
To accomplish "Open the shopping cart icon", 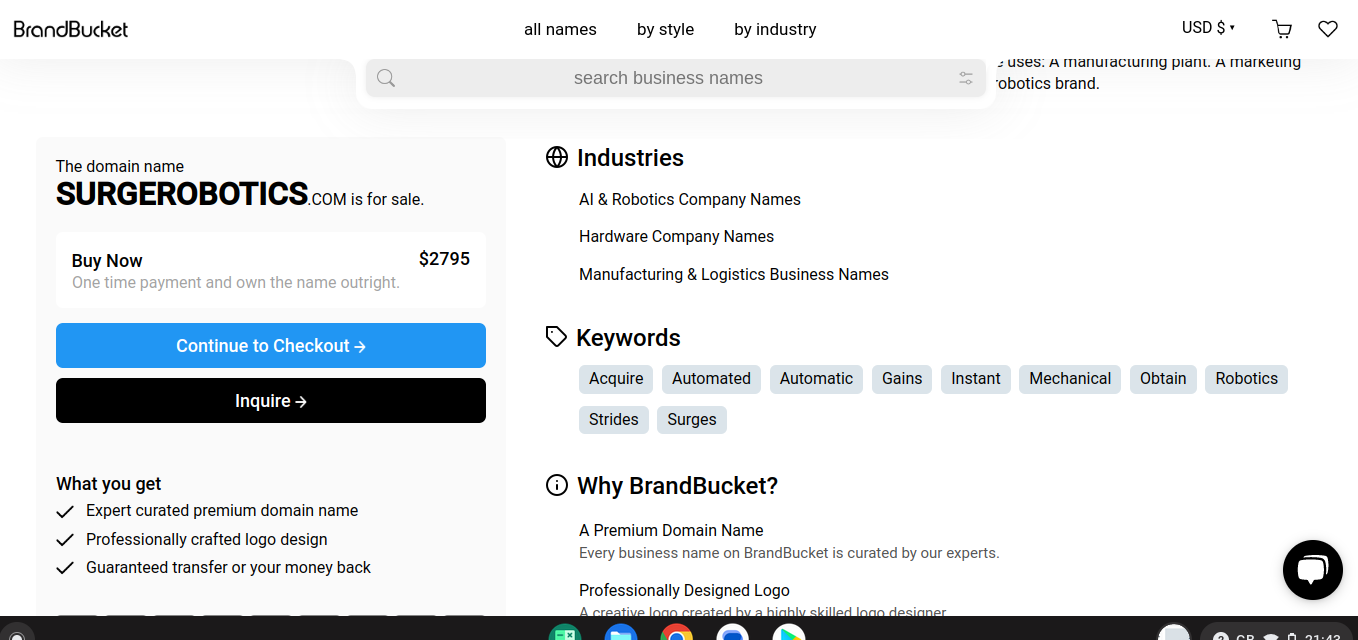I will click(x=1281, y=29).
